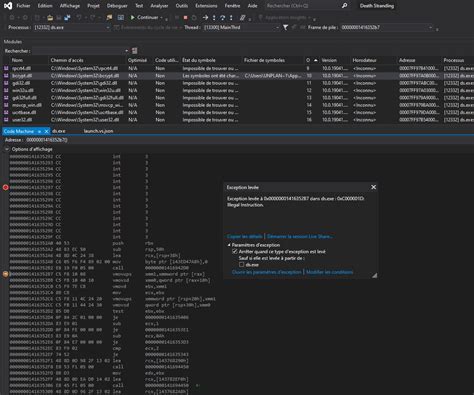Sort by État du symbole column header
This screenshot has width=474, height=395.
[199, 60]
